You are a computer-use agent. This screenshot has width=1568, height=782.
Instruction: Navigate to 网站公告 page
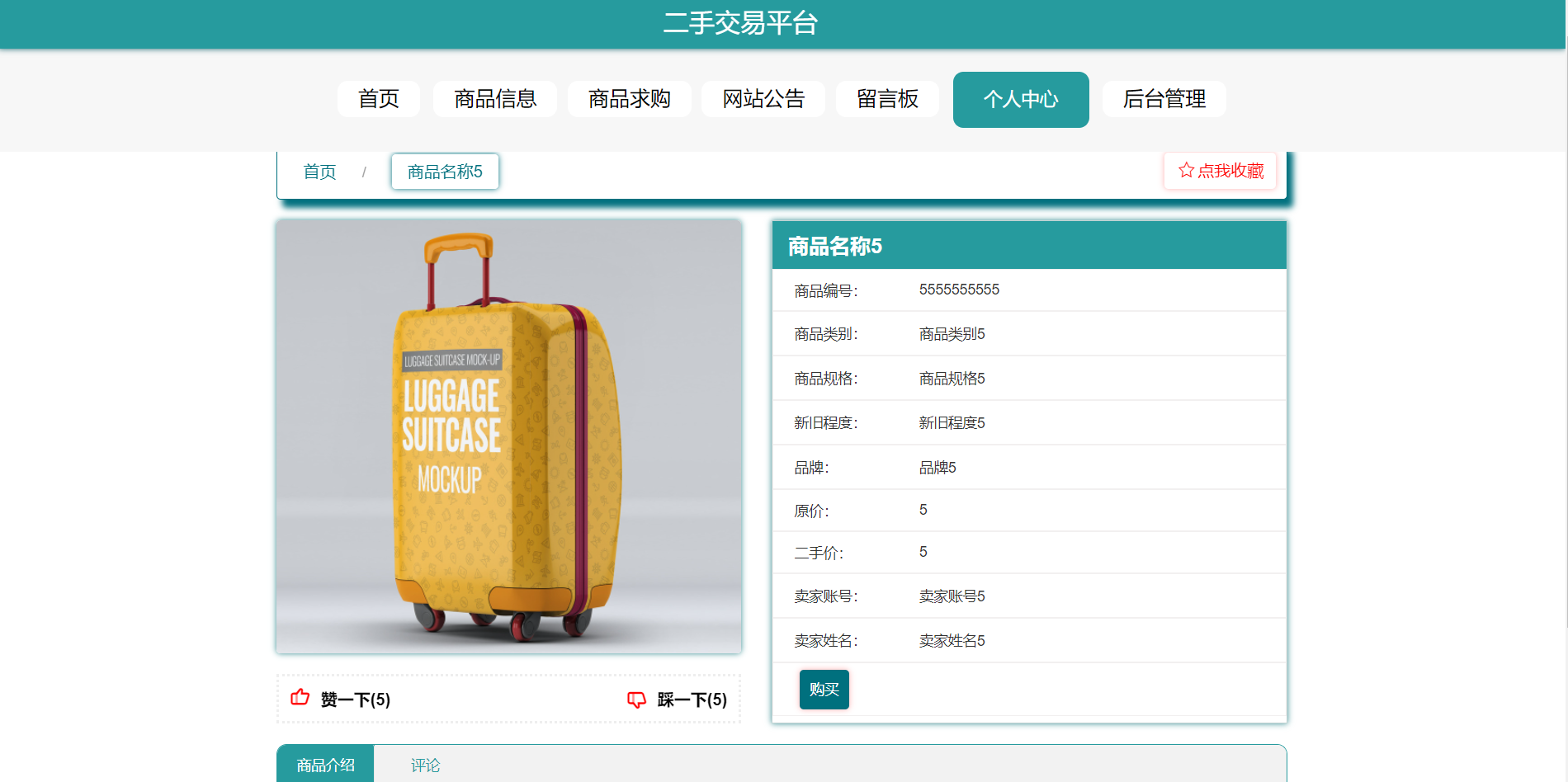(763, 99)
